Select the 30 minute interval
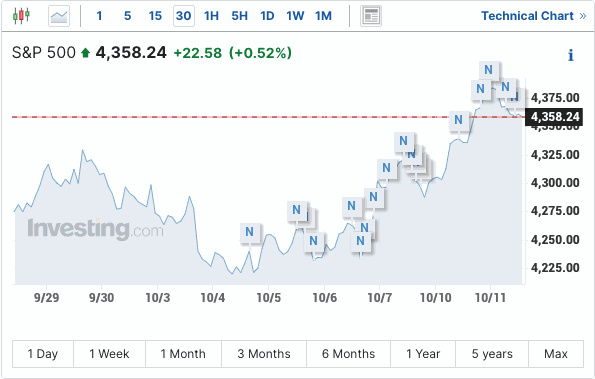Image resolution: width=595 pixels, height=379 pixels. (x=184, y=16)
